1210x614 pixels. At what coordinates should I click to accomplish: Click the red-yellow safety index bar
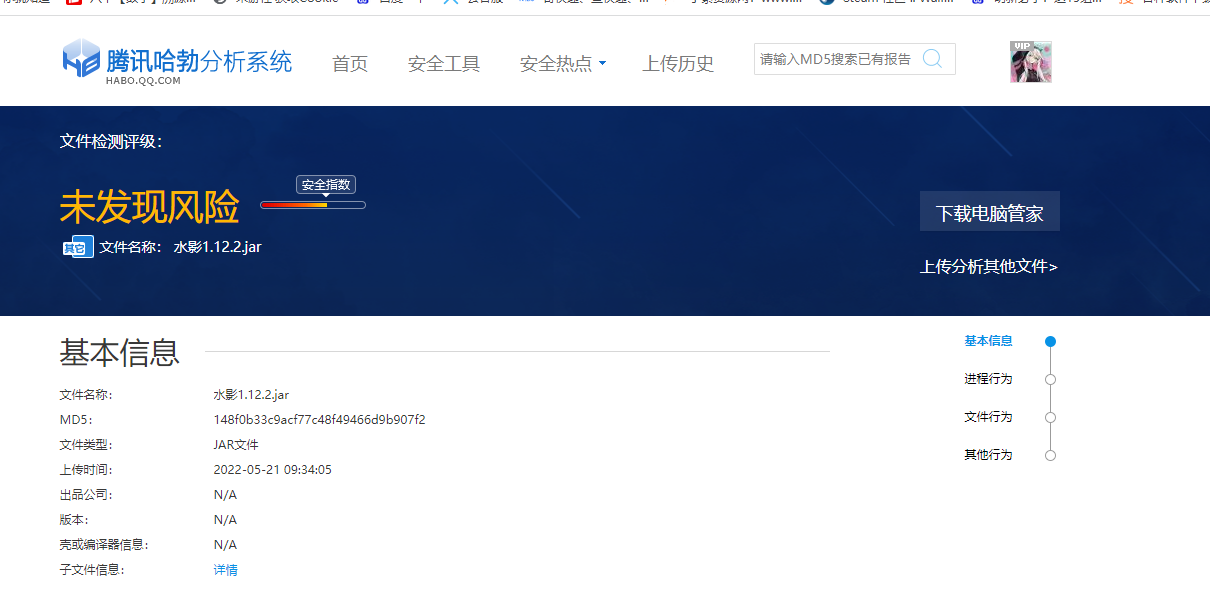pyautogui.click(x=312, y=205)
